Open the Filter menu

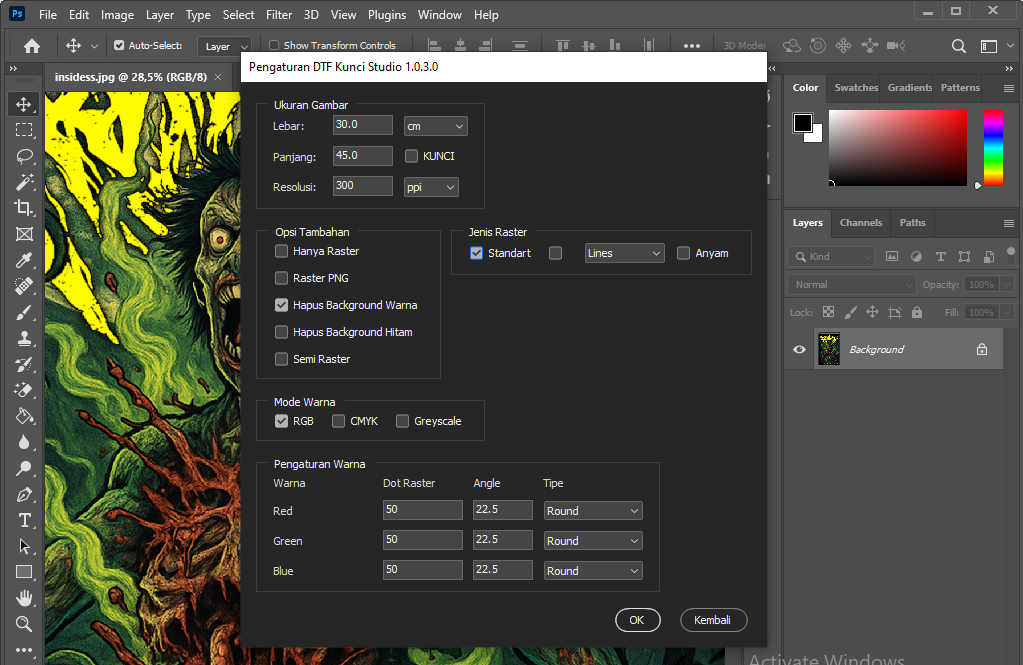coord(279,15)
